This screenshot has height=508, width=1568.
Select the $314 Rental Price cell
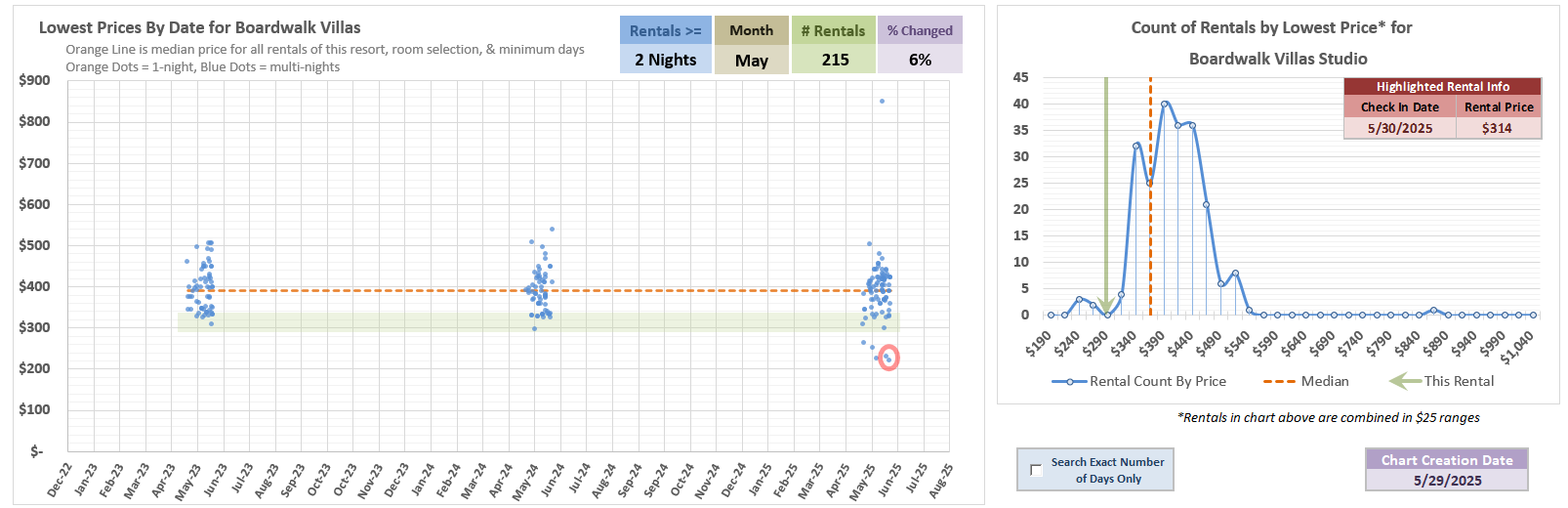click(1497, 128)
